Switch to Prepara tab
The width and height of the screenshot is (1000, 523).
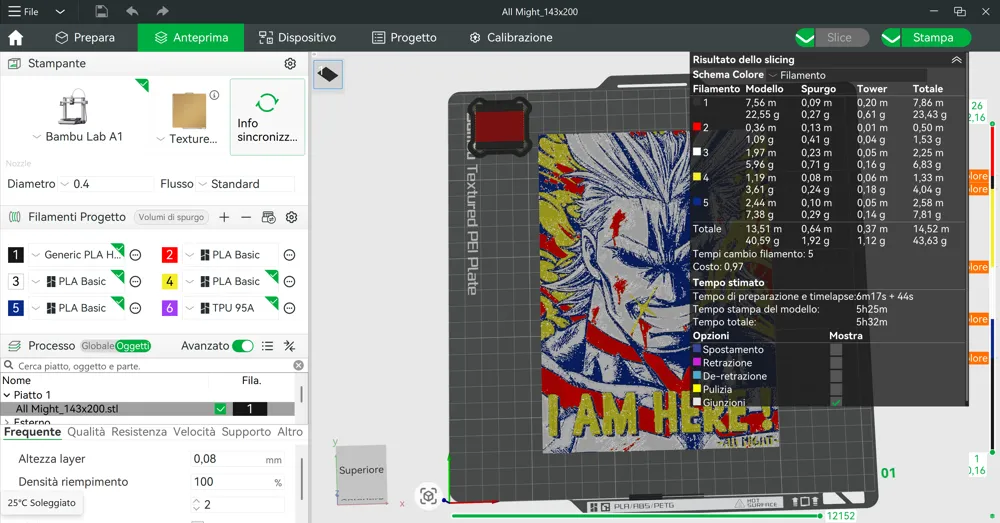[x=85, y=38]
